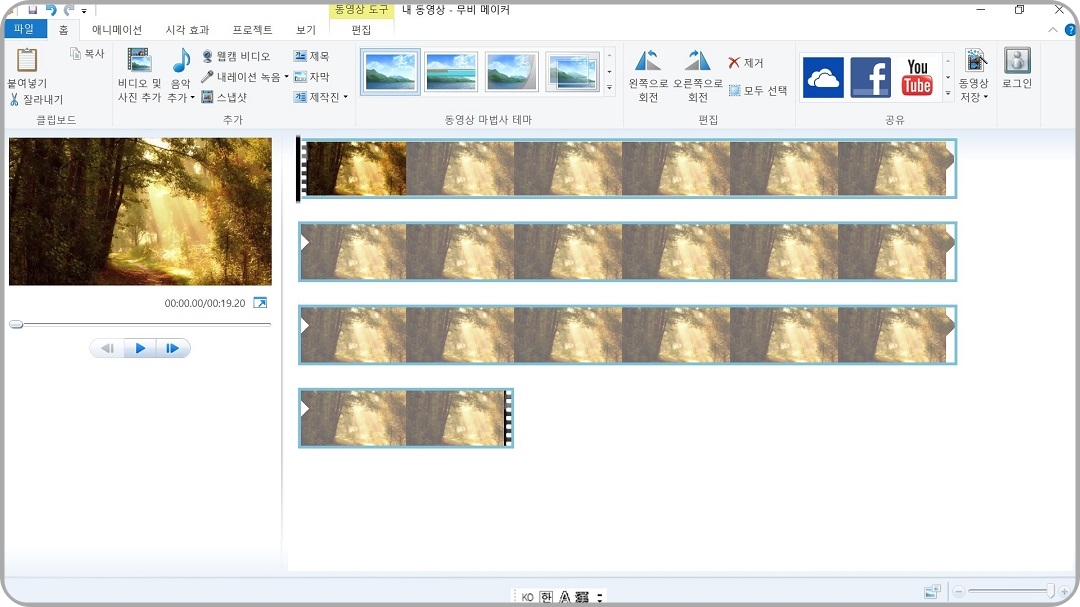This screenshot has height=607, width=1080.
Task: Click the preview seek slider handle
Action: (16, 324)
